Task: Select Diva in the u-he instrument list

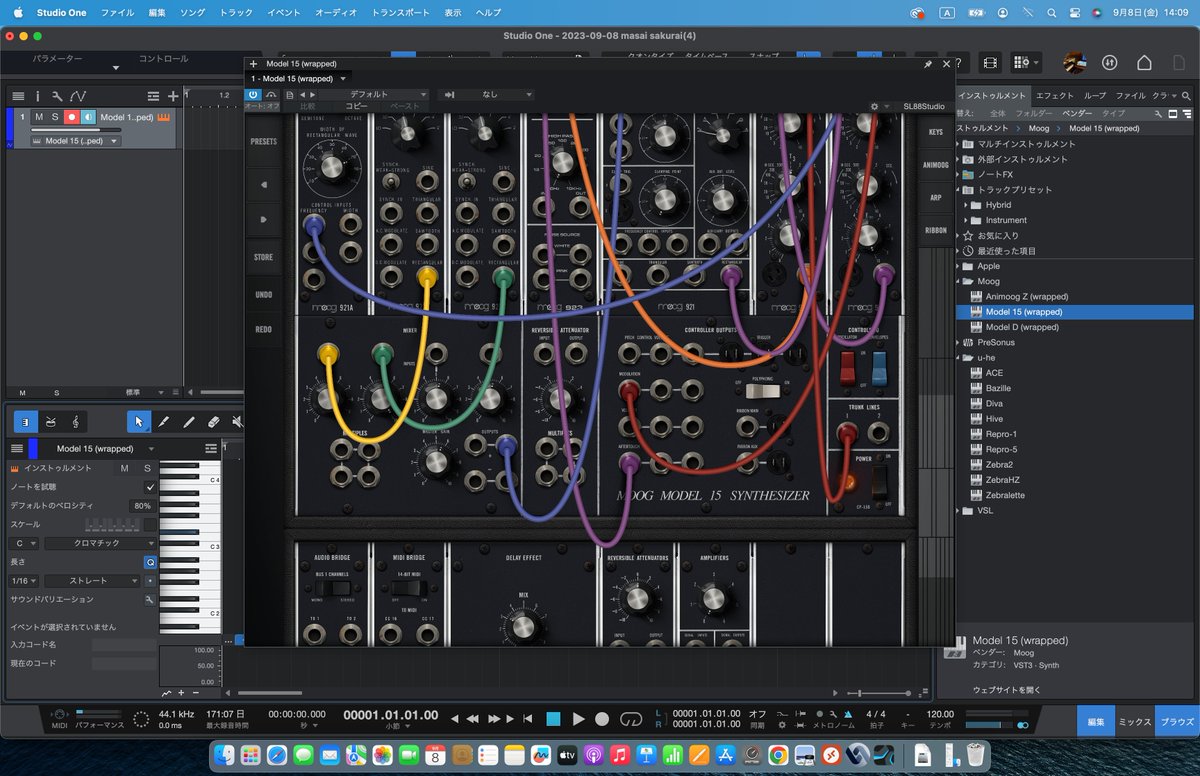Action: pos(994,403)
